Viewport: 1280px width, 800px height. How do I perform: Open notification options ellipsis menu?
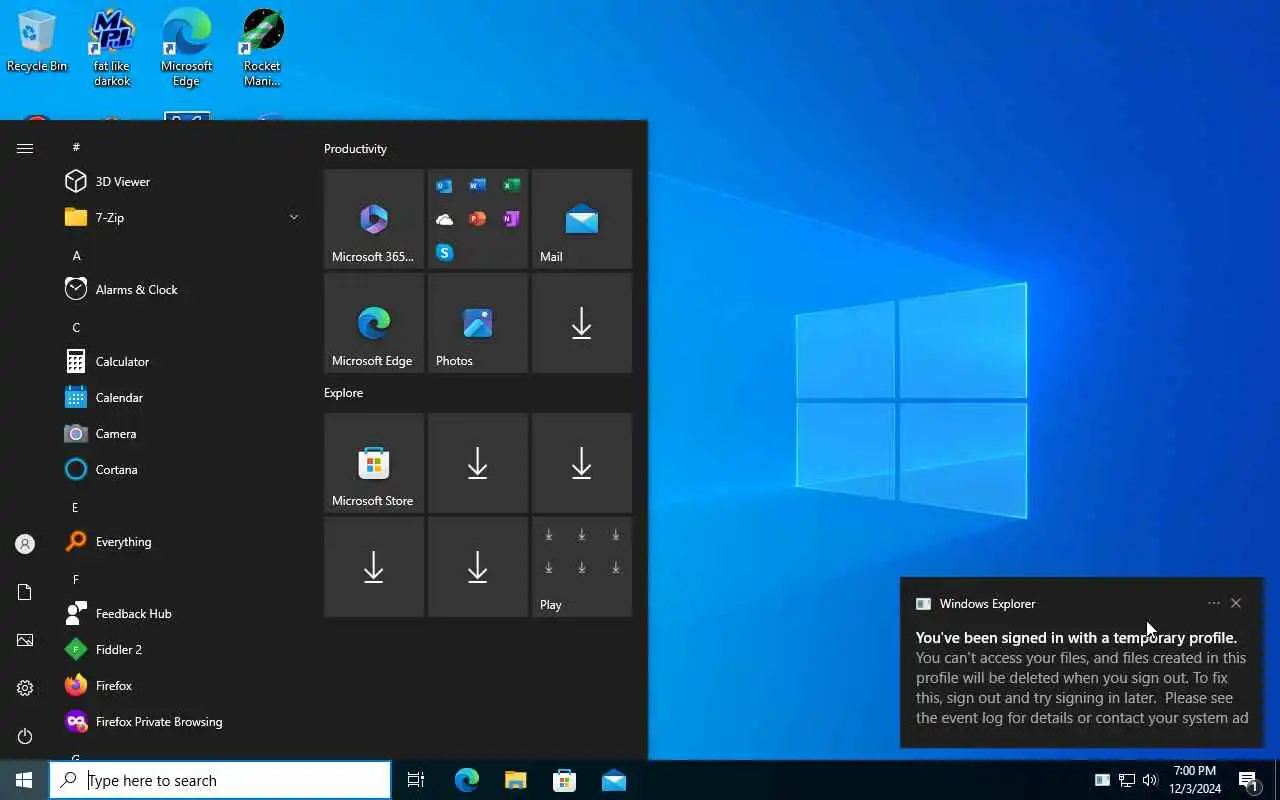1214,603
